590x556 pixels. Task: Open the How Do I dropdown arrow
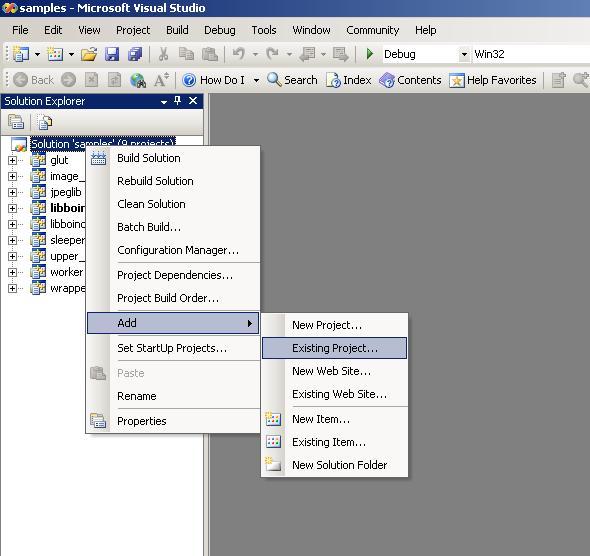click(256, 80)
